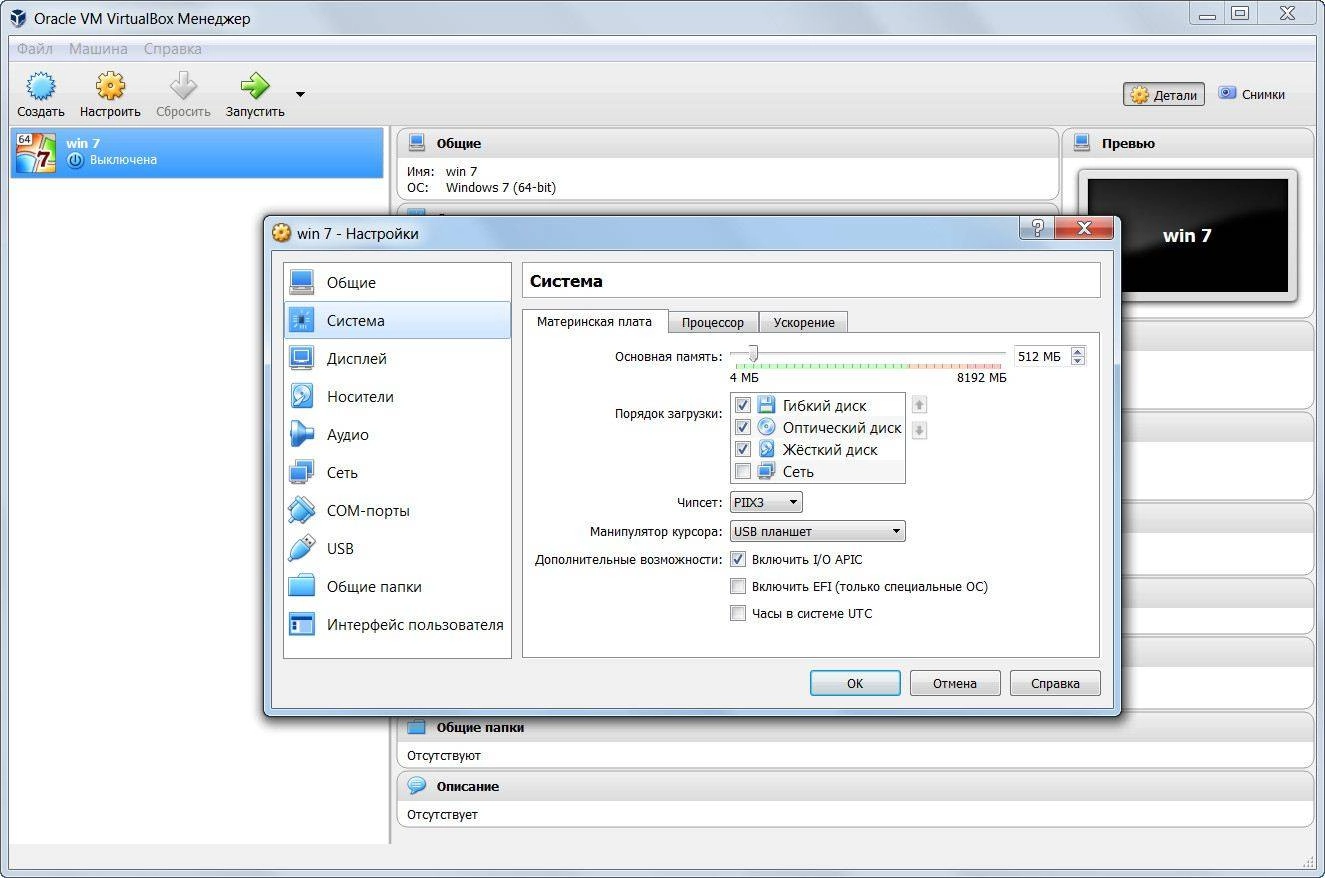The height and width of the screenshot is (878, 1325).
Task: Click the Основная память slider handle
Action: click(x=752, y=354)
